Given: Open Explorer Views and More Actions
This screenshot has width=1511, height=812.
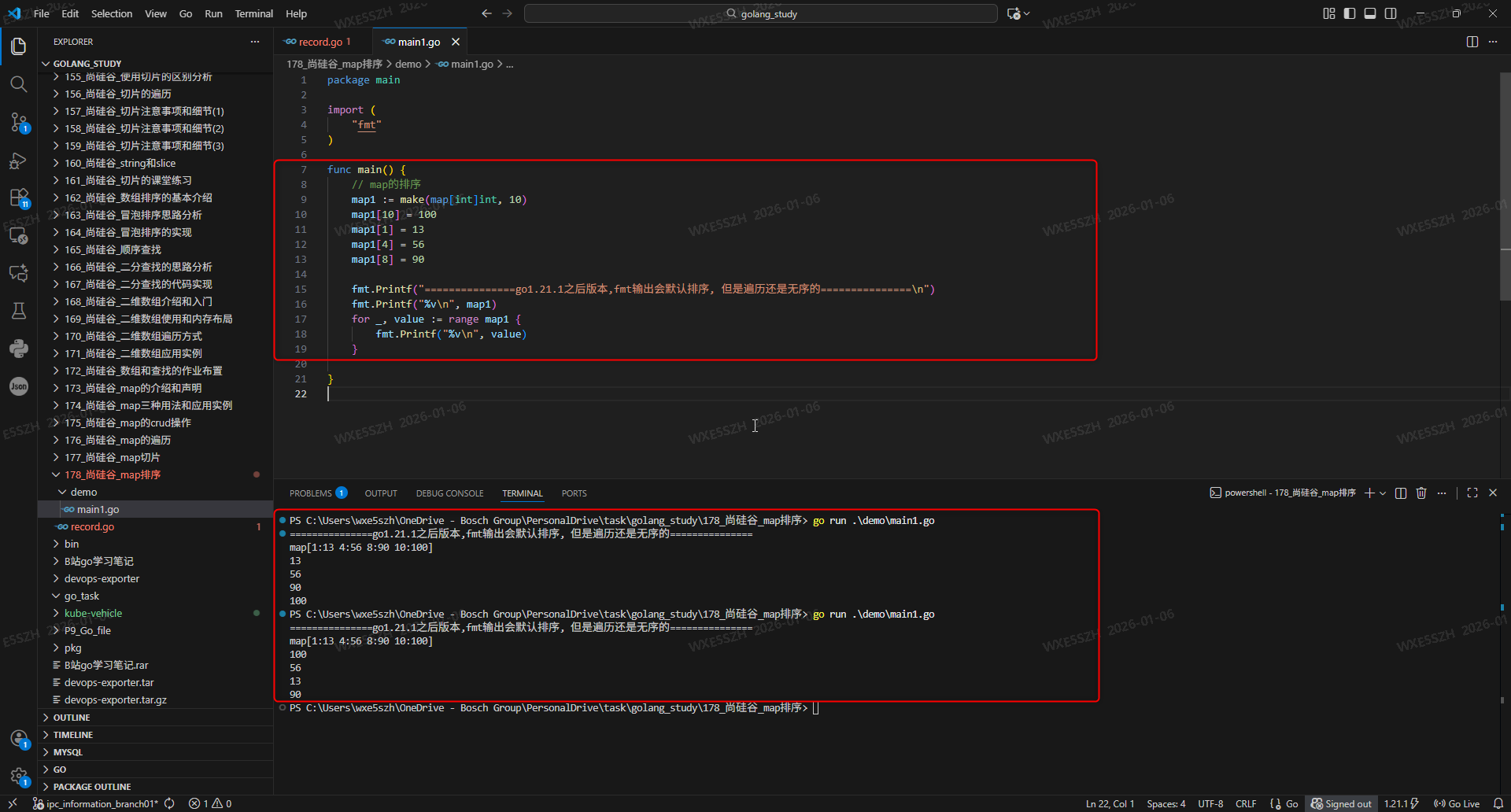Looking at the screenshot, I should 255,42.
